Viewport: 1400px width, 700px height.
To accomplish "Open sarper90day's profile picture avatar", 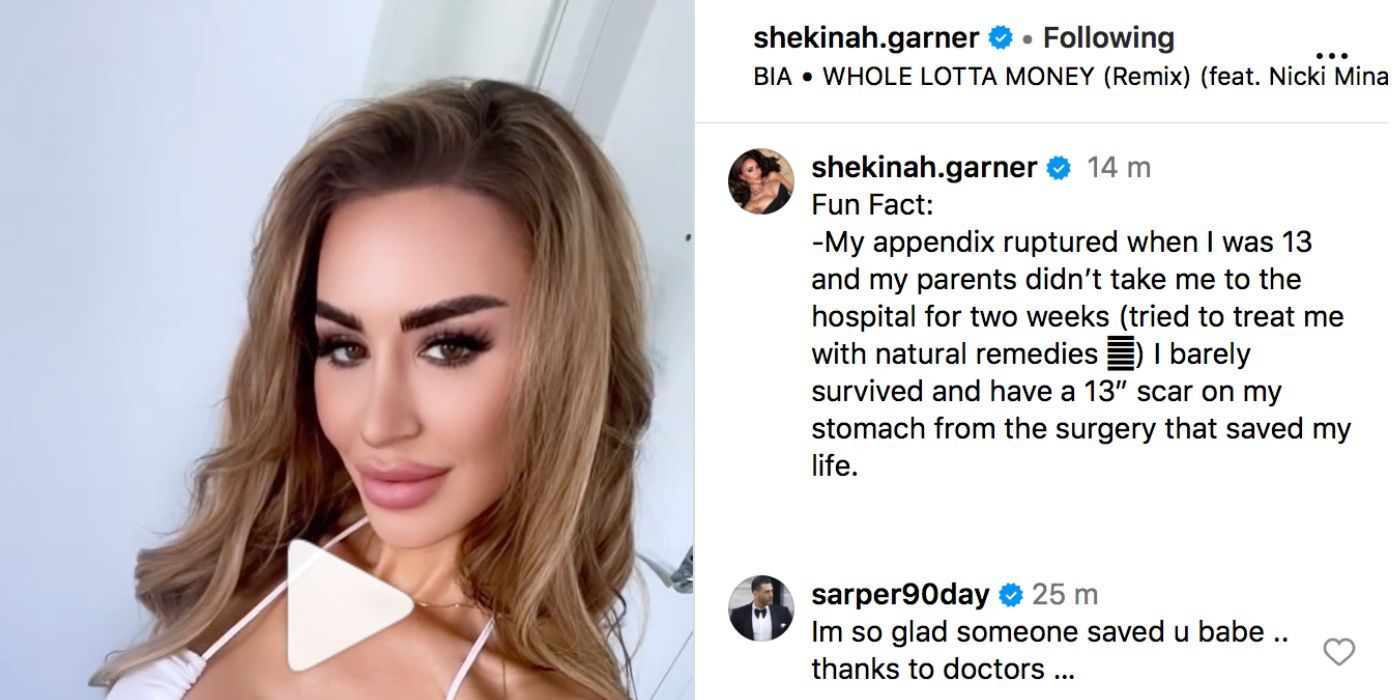I will pyautogui.click(x=761, y=608).
